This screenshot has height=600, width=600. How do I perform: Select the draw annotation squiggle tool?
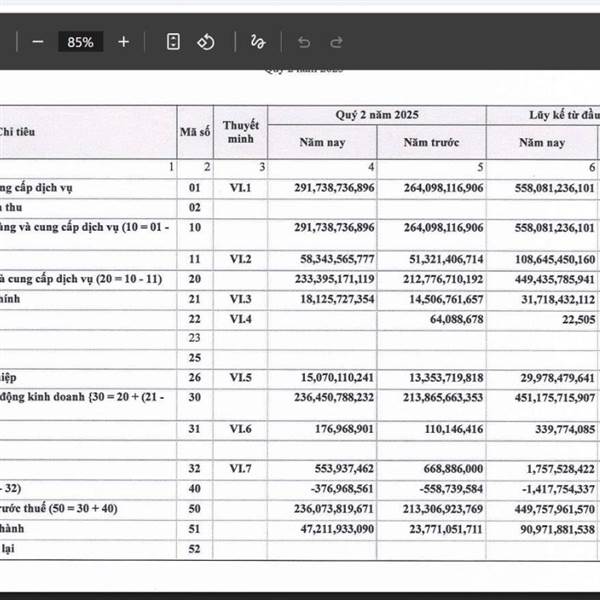[258, 42]
